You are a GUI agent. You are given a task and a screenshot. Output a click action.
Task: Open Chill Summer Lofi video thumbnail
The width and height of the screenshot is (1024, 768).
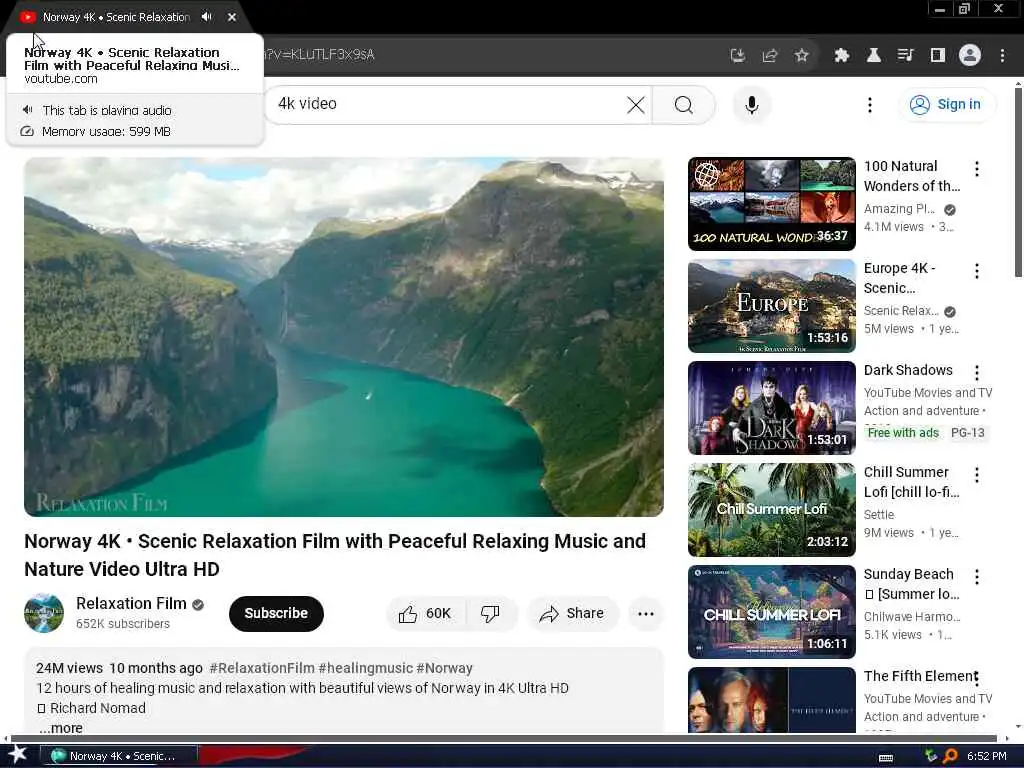771,509
